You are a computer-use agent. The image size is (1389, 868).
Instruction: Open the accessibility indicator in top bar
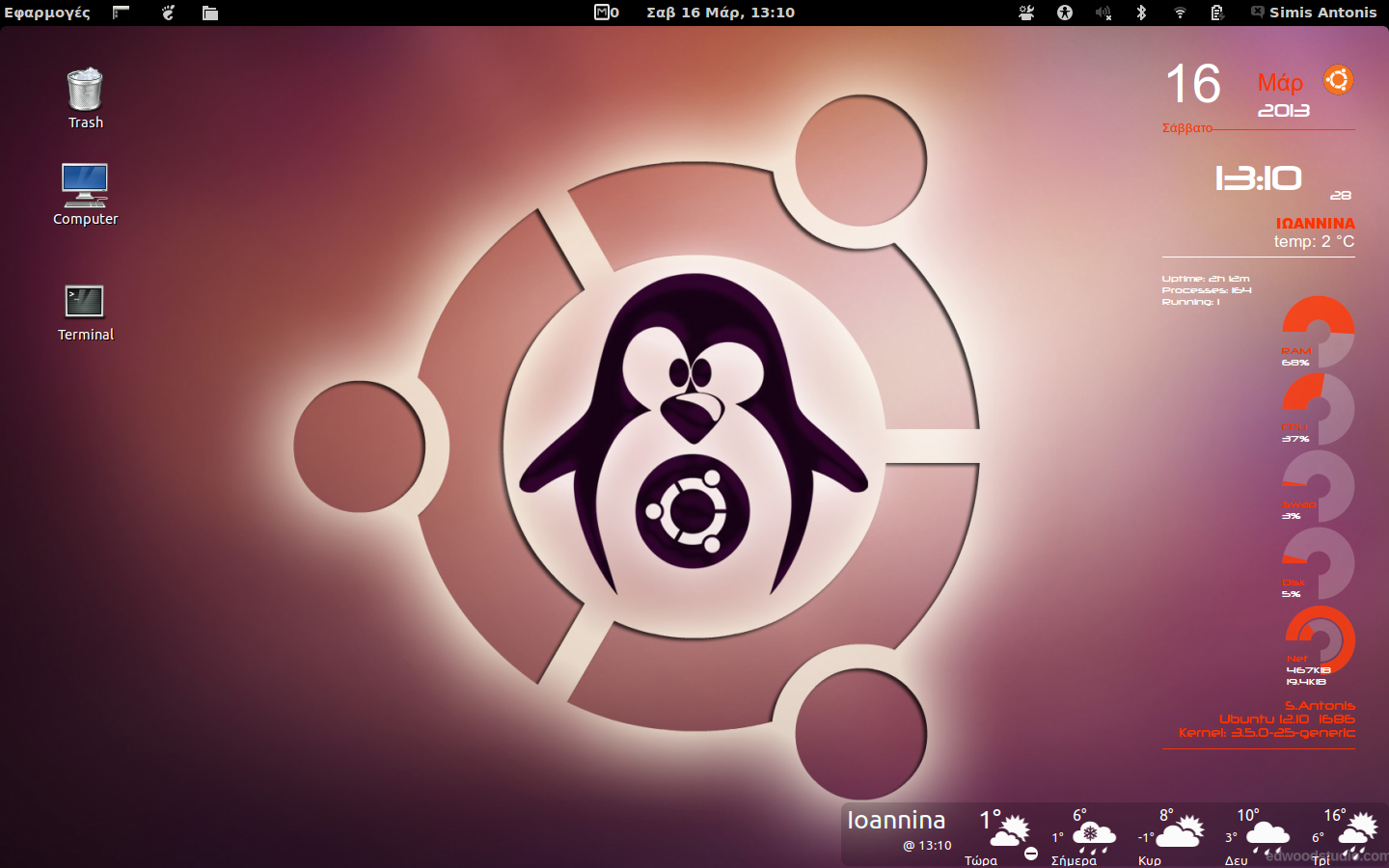(x=1065, y=13)
